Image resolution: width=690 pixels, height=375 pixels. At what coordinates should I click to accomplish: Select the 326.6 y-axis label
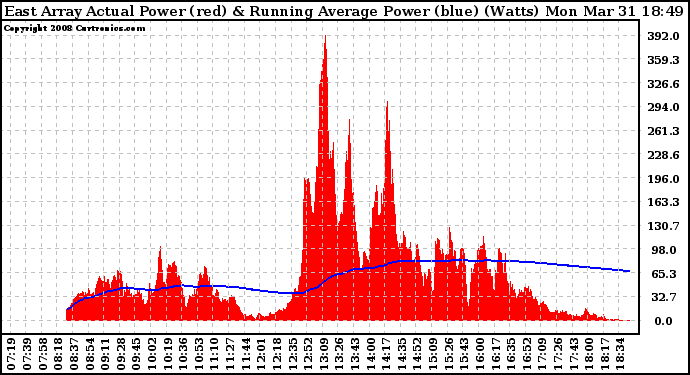(x=663, y=84)
